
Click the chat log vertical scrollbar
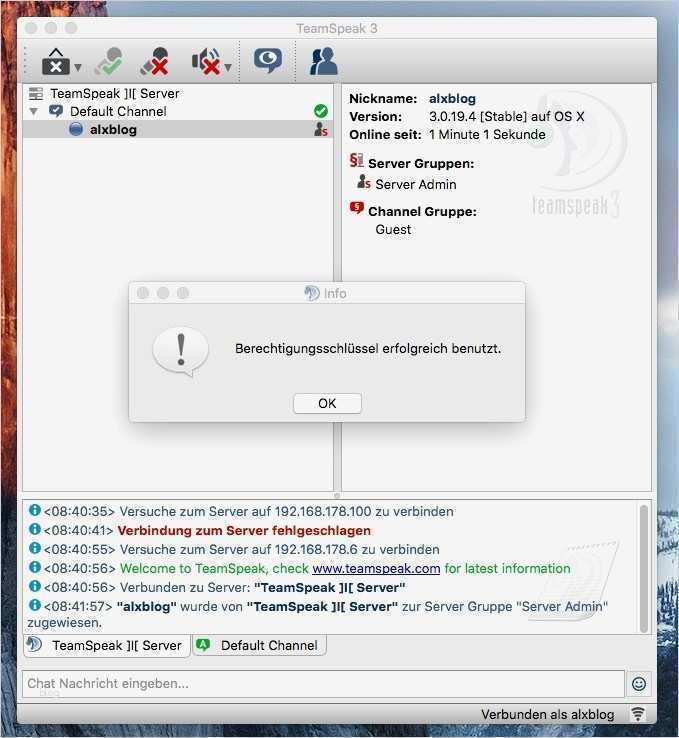click(644, 568)
